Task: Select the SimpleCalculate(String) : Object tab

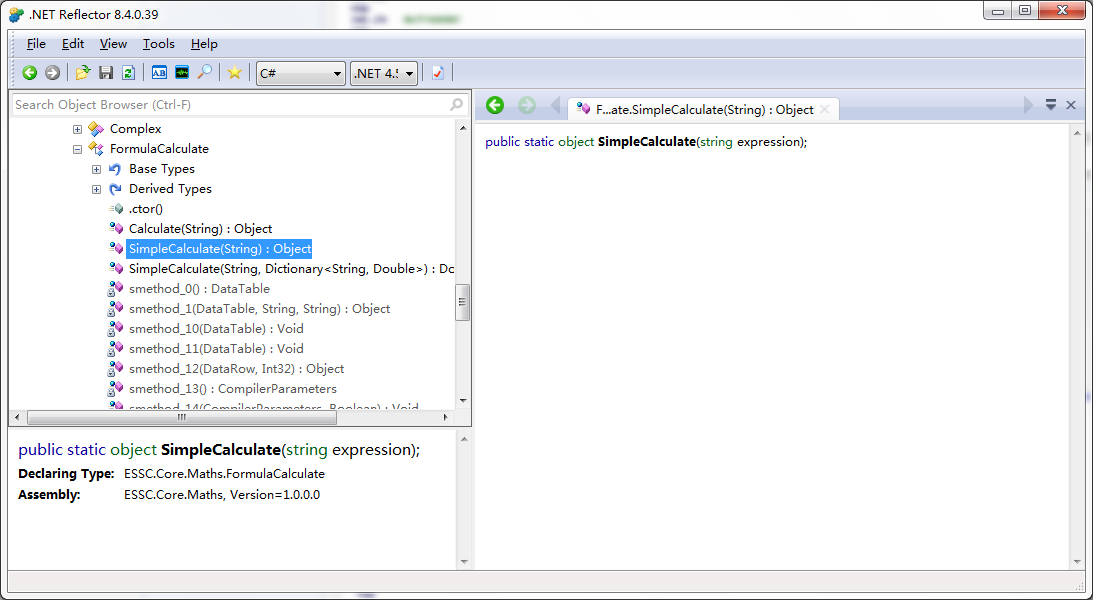Action: pyautogui.click(x=703, y=109)
